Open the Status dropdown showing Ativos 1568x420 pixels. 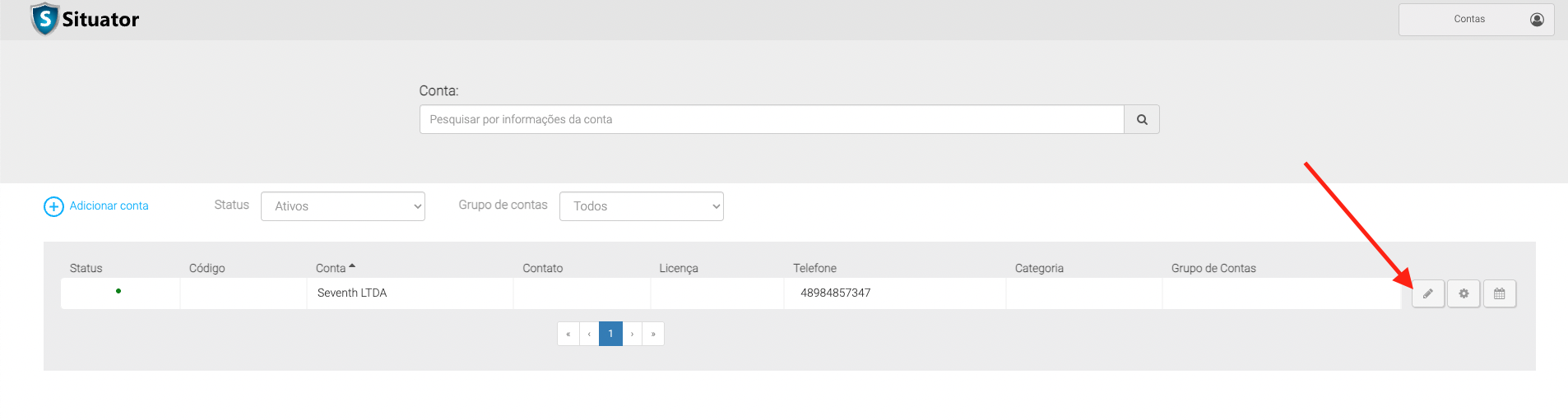[x=342, y=206]
